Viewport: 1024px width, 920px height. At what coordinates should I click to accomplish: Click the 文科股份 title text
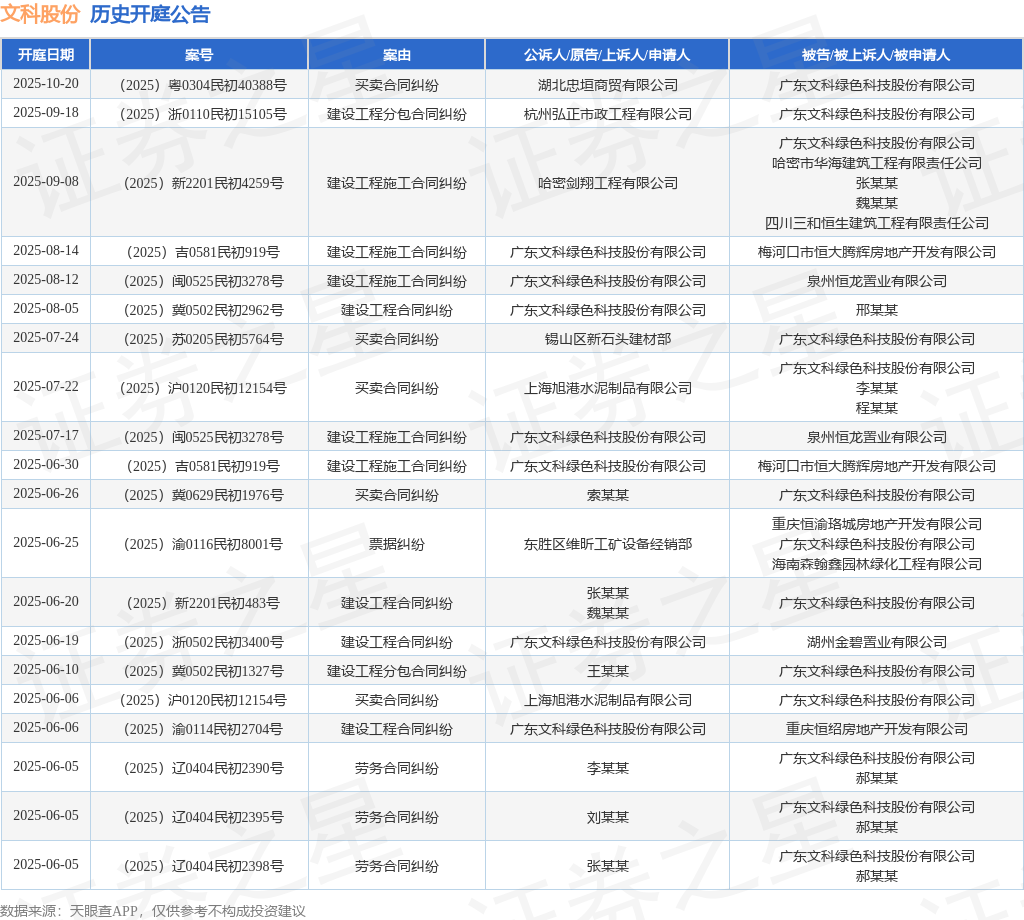[x=40, y=14]
